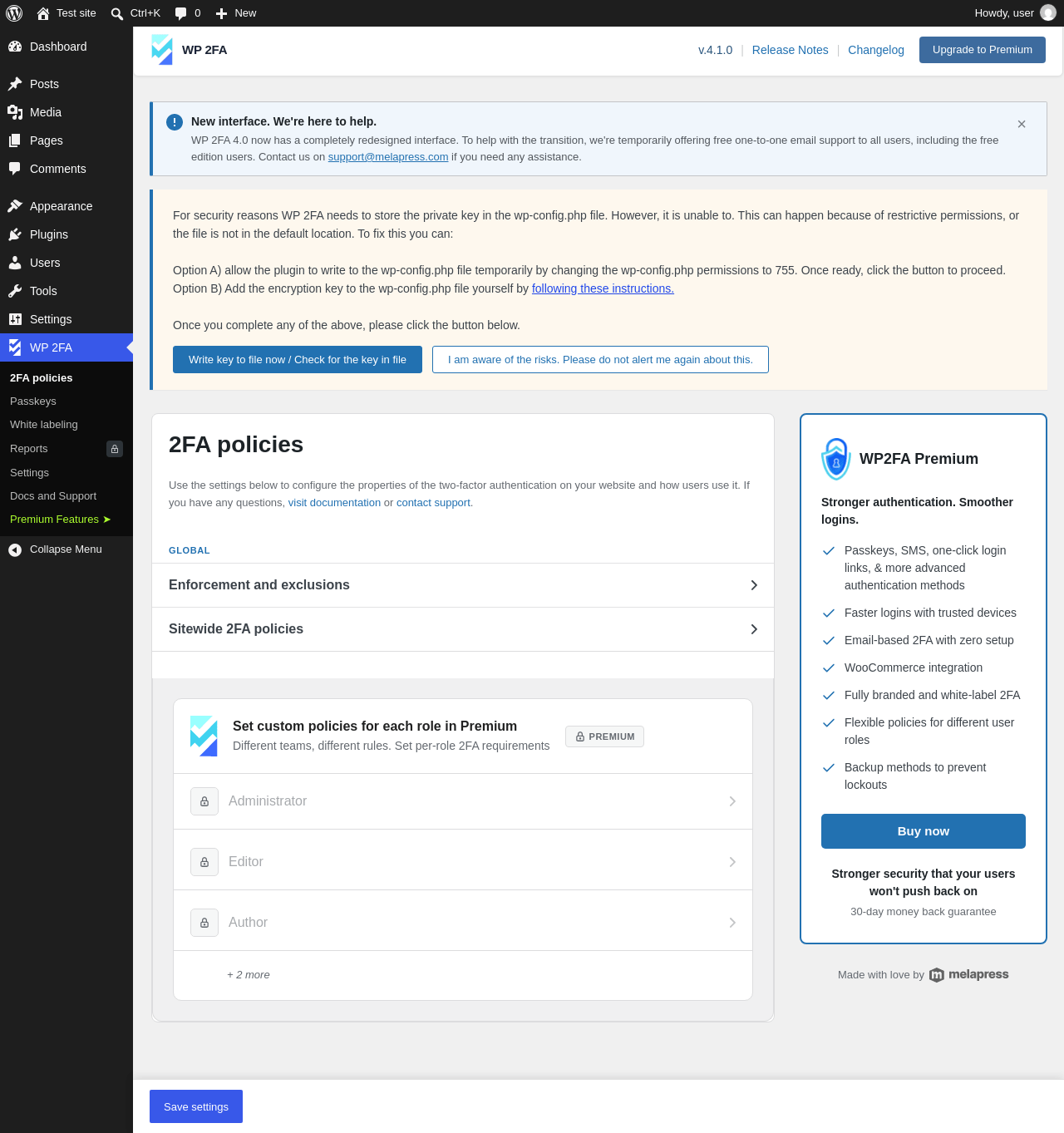Open the following these instructions link
The width and height of the screenshot is (1064, 1133).
pos(603,288)
